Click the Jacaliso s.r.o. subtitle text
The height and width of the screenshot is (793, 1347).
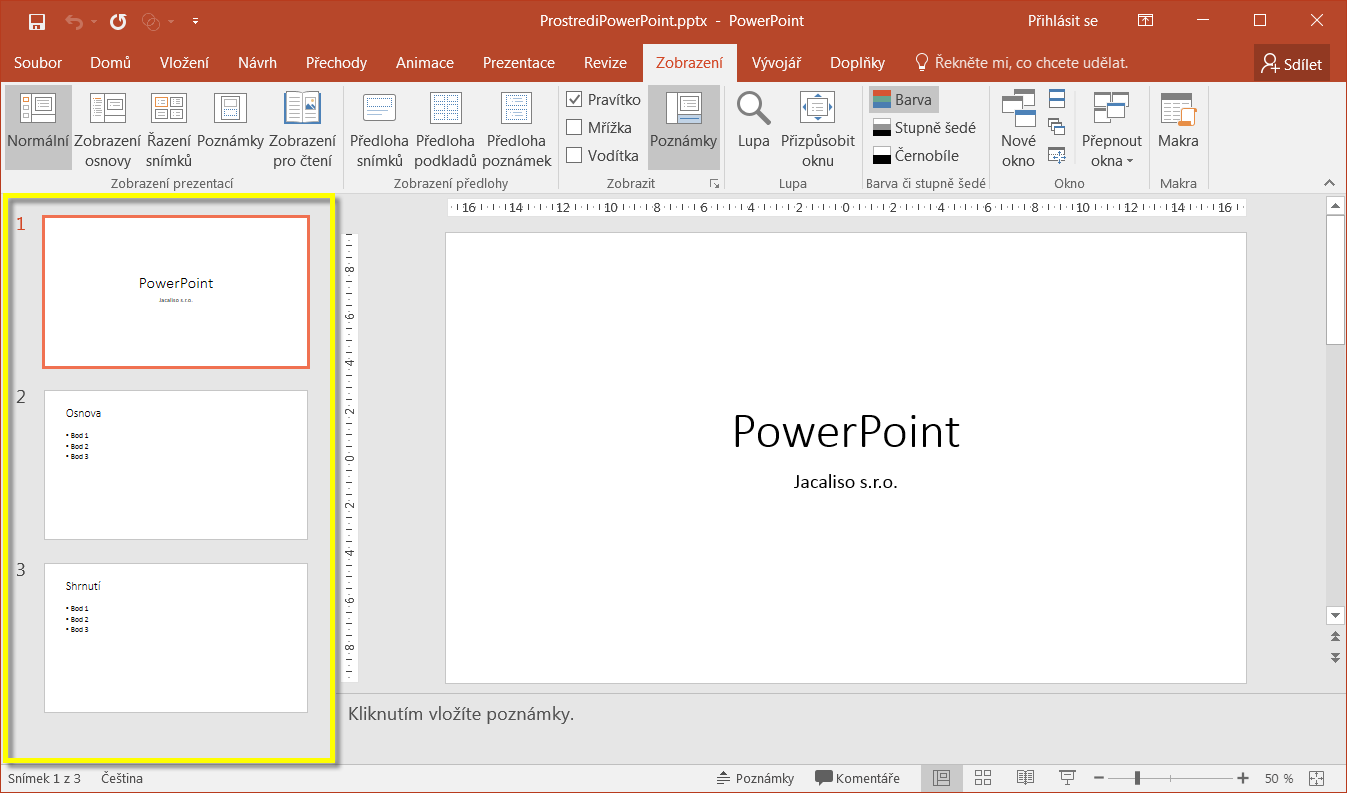[846, 482]
